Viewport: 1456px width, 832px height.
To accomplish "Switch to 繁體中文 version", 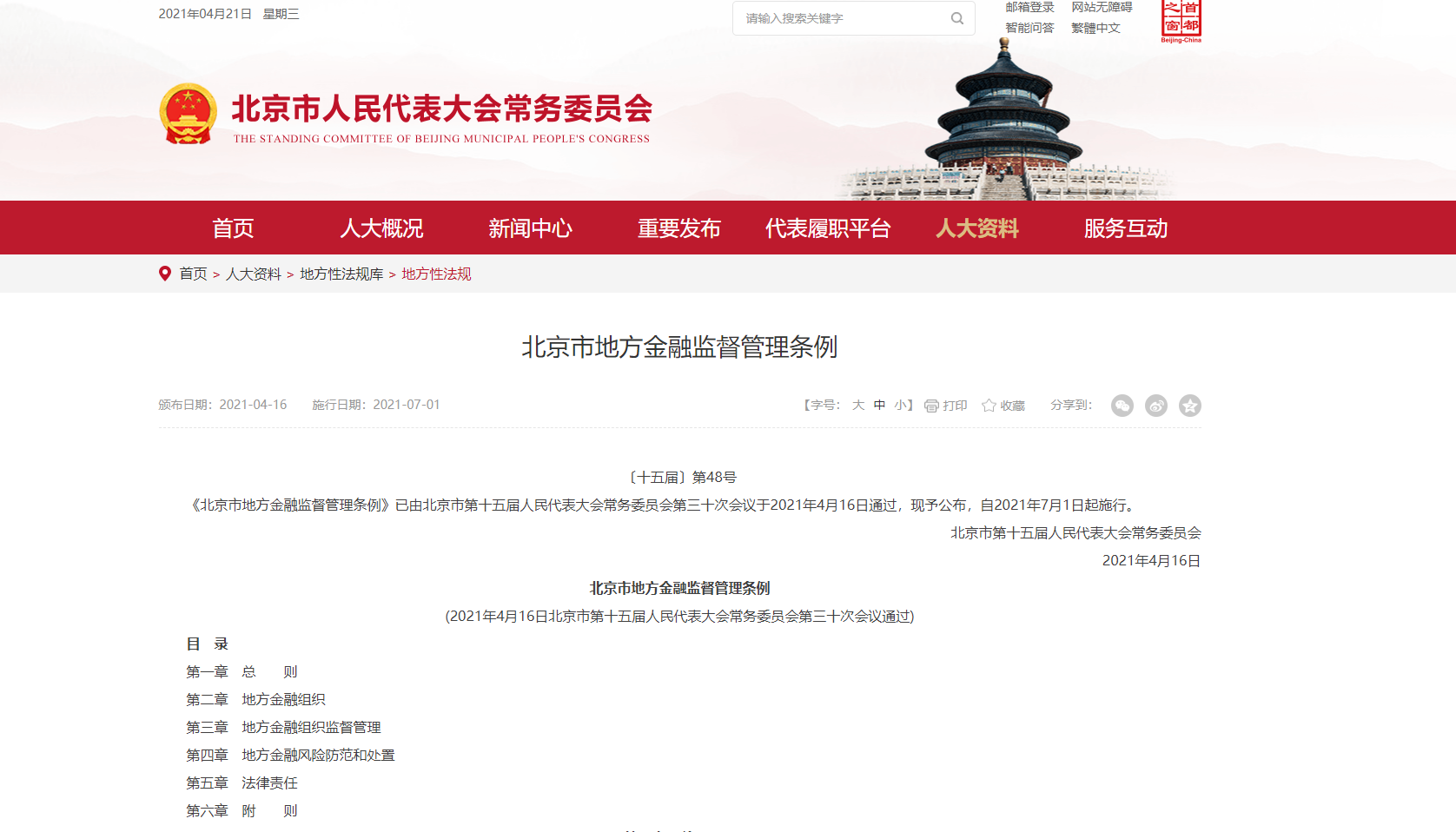I will click(1095, 28).
